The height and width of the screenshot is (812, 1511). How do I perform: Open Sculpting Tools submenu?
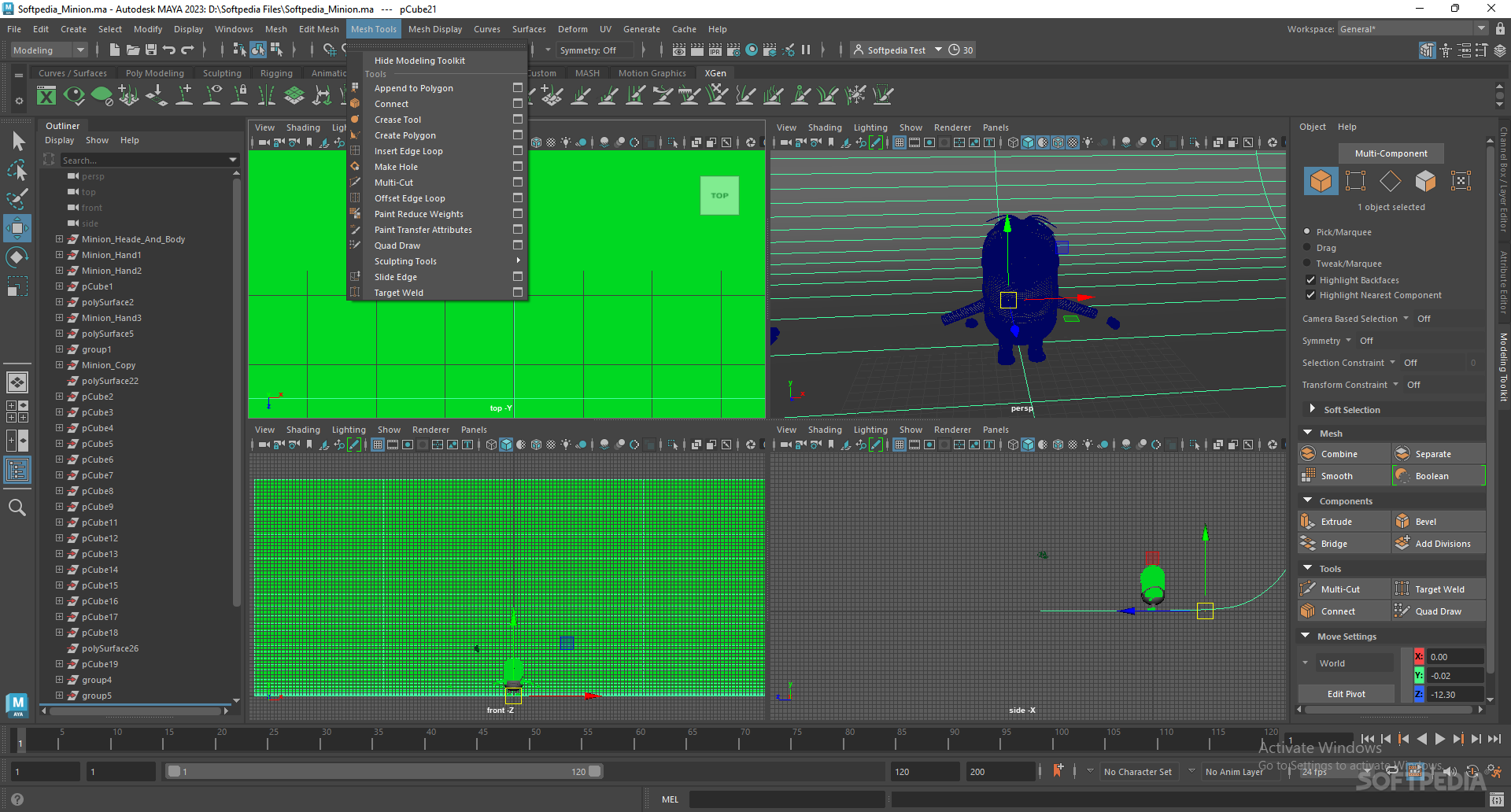click(438, 261)
